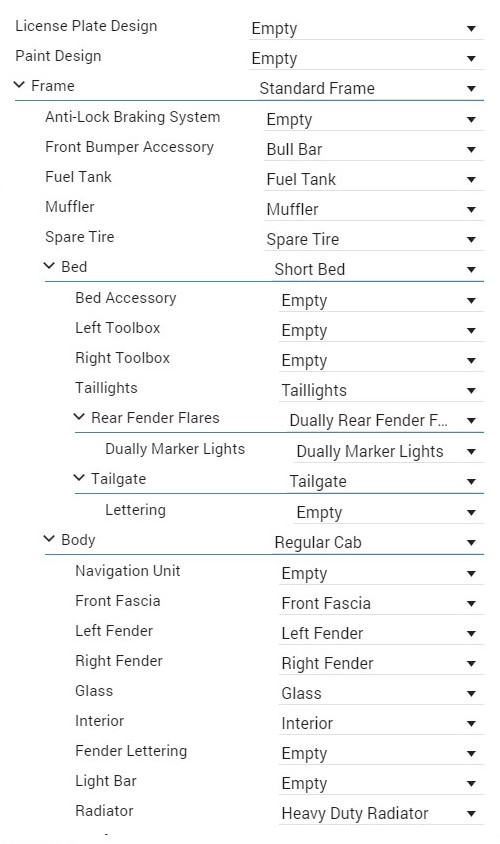
Task: Open the Standard Frame dropdown
Action: (370, 88)
